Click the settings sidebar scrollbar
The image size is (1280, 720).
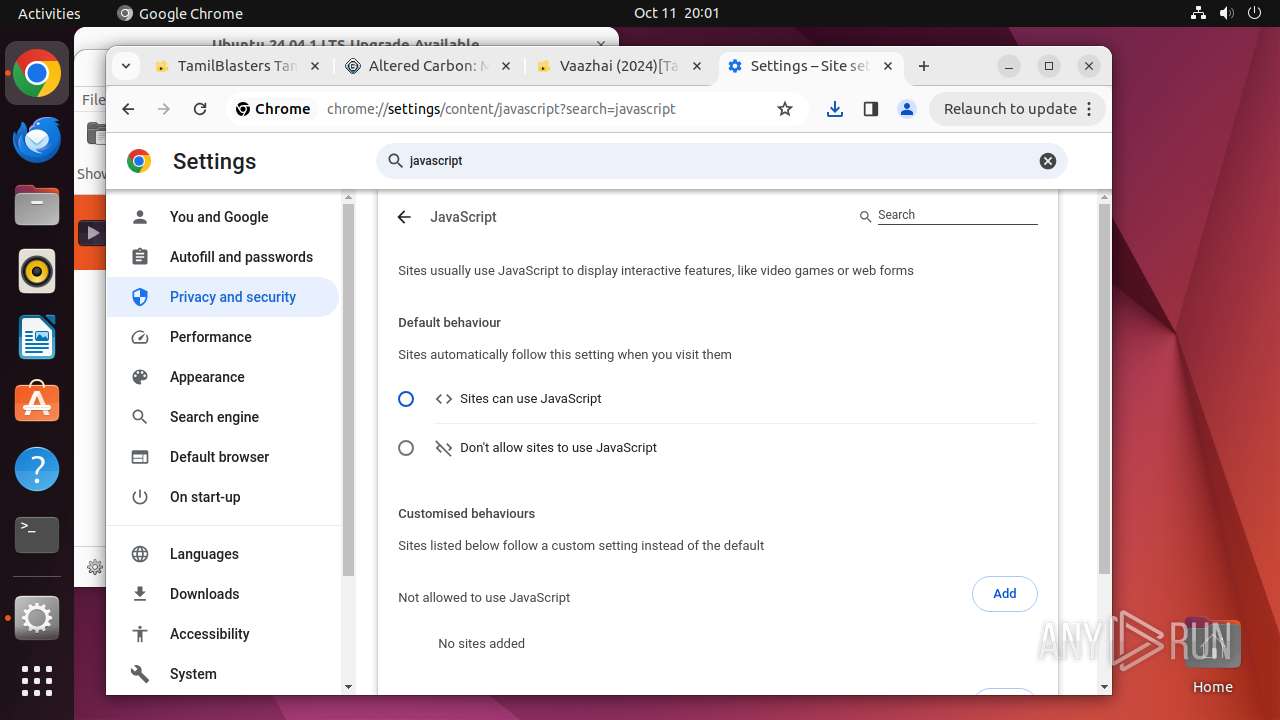[348, 390]
